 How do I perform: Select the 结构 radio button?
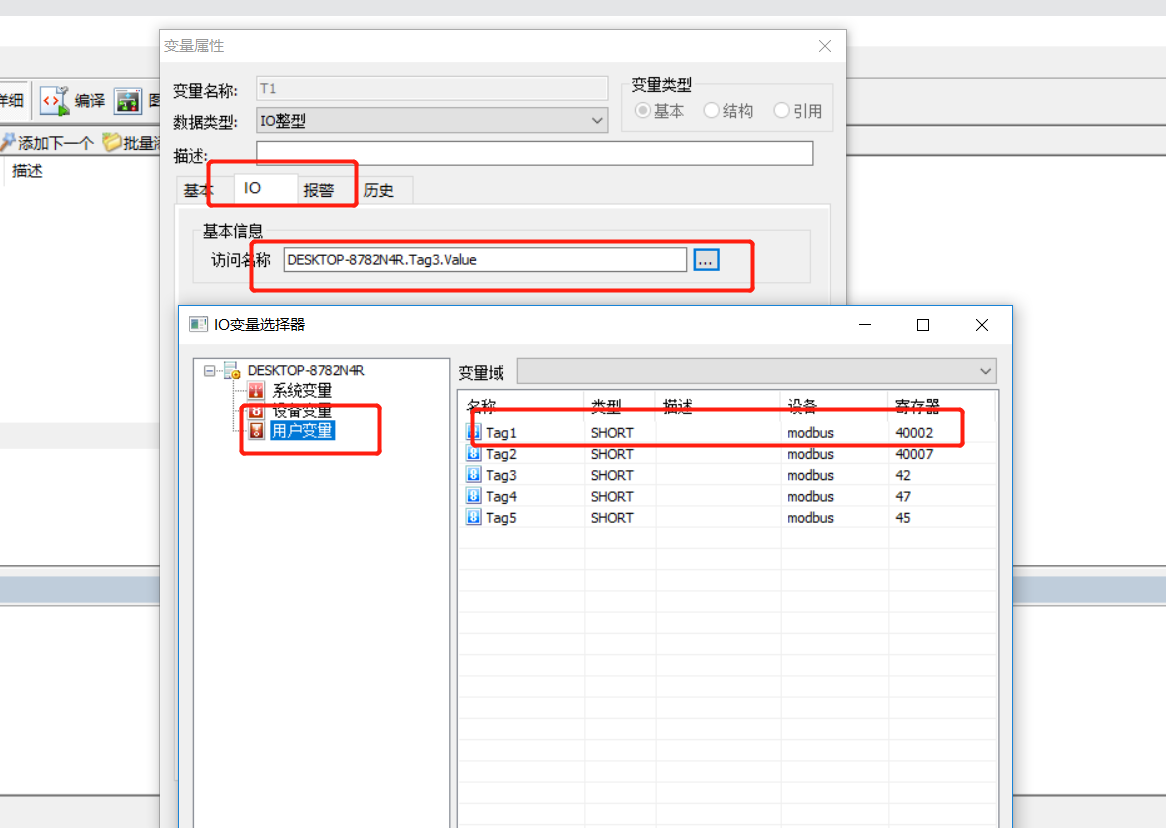point(710,111)
